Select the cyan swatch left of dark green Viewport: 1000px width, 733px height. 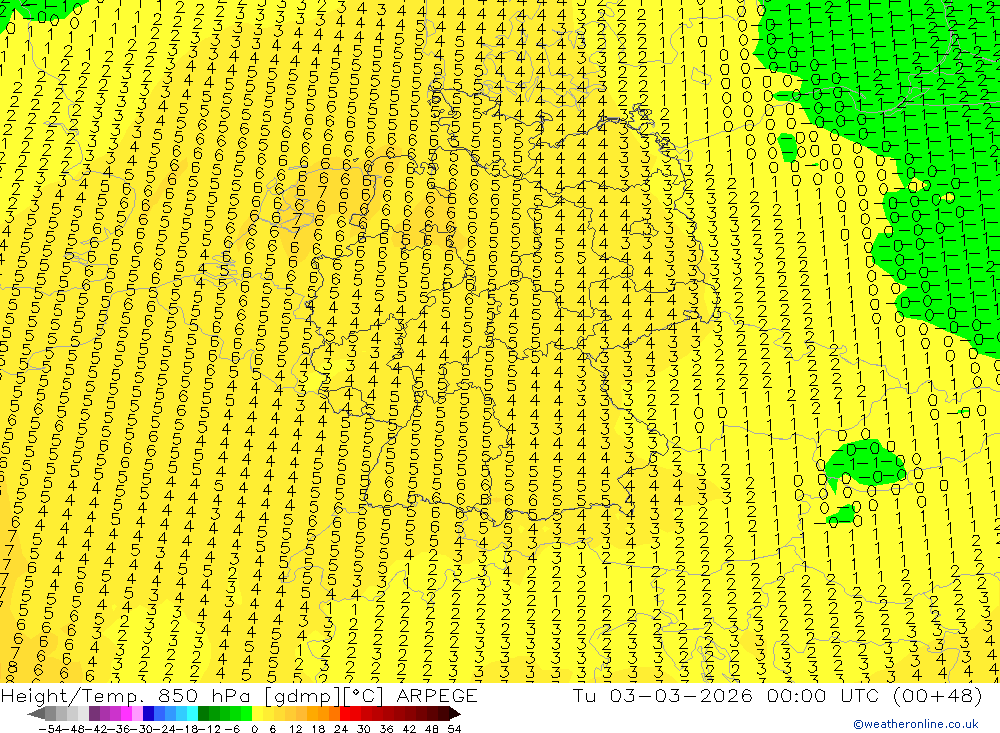click(x=192, y=713)
